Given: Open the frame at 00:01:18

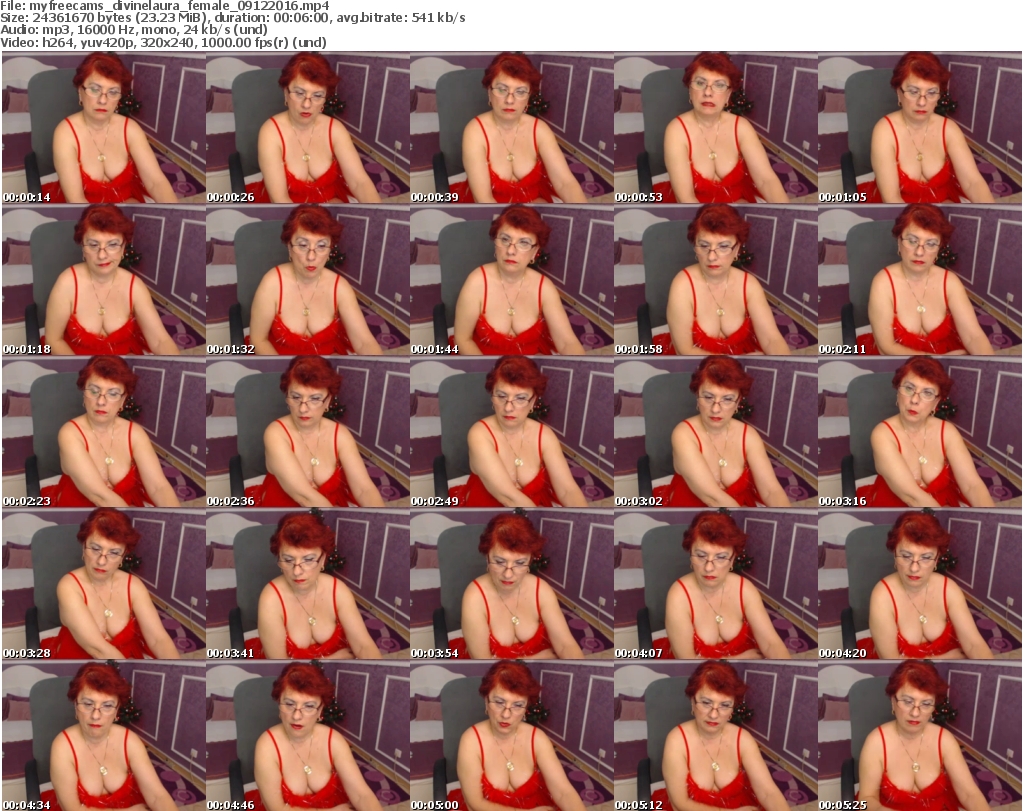Looking at the screenshot, I should (x=104, y=279).
